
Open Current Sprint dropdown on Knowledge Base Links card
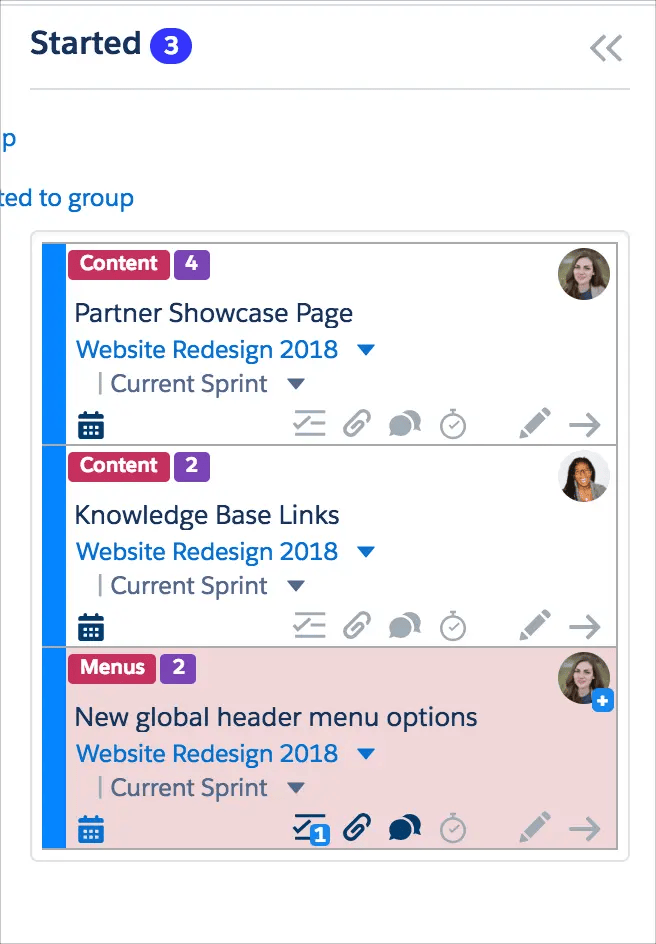click(295, 585)
